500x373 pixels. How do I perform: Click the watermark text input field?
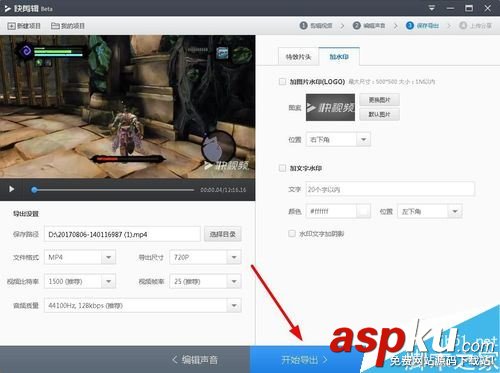(x=390, y=189)
